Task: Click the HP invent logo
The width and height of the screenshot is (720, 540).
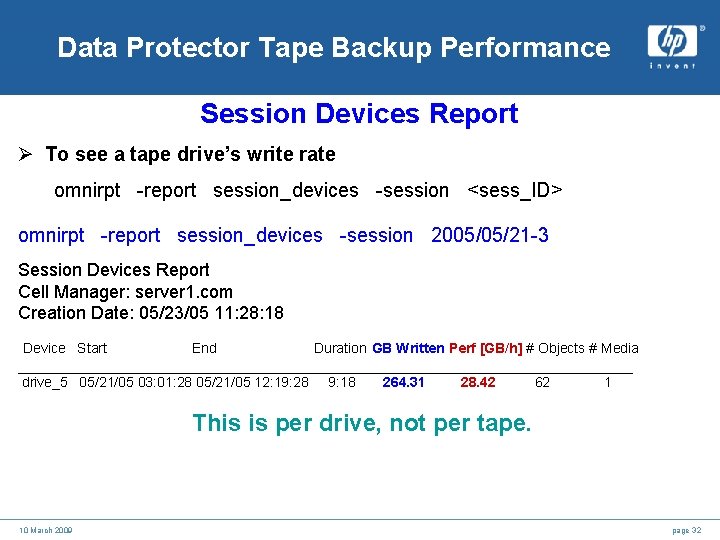Action: click(672, 46)
